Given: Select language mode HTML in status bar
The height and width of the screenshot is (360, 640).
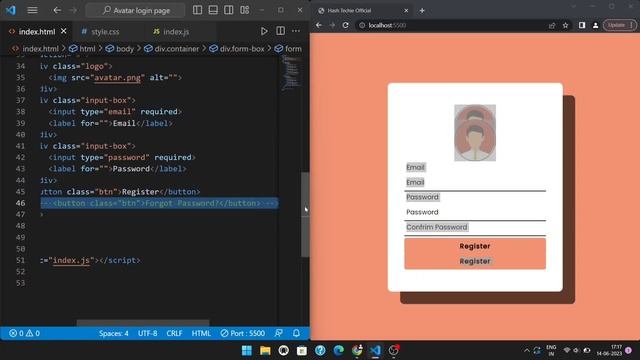Looking at the screenshot, I should click(201, 333).
